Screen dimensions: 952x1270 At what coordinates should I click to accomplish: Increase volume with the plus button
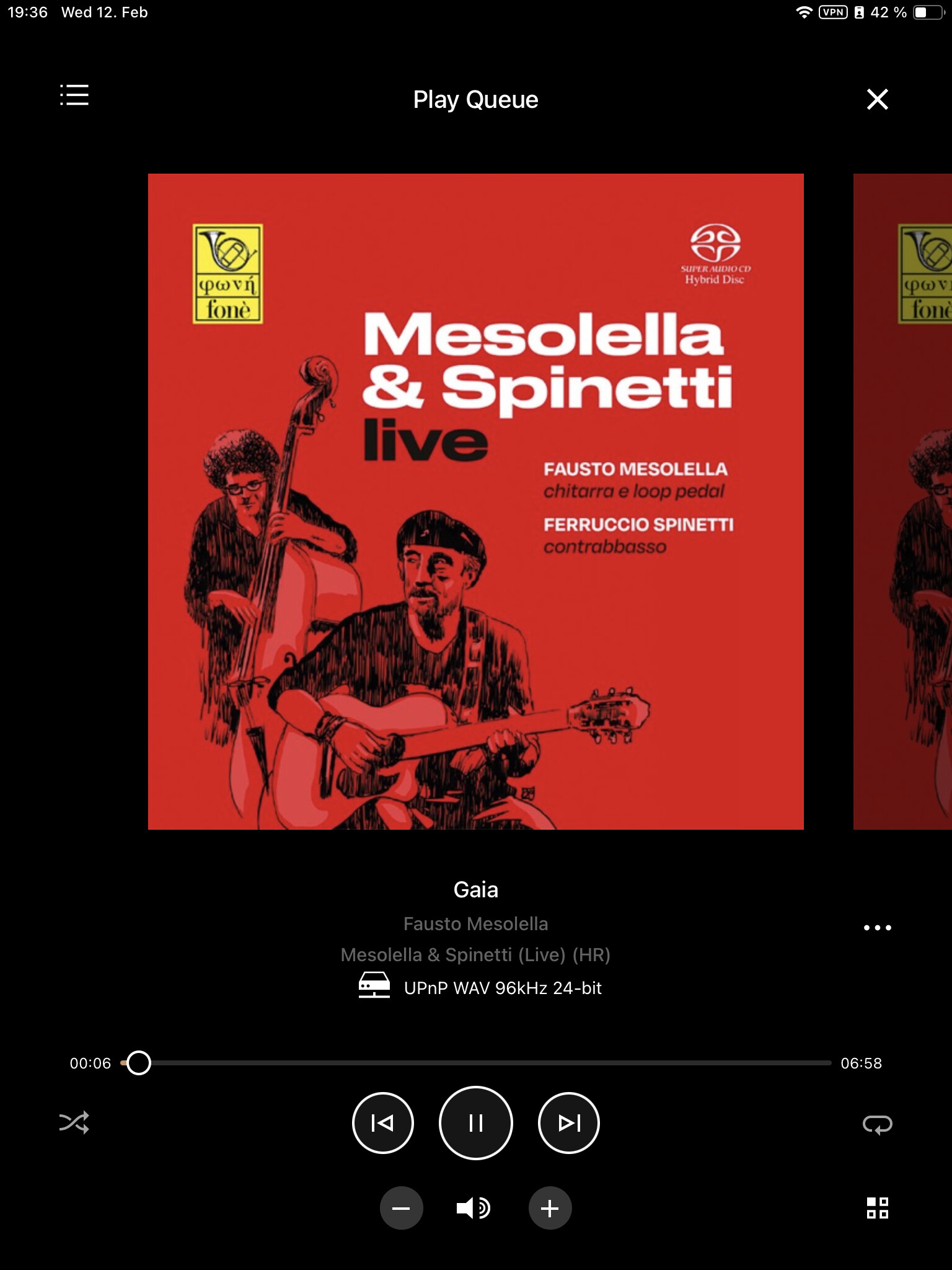[550, 1208]
